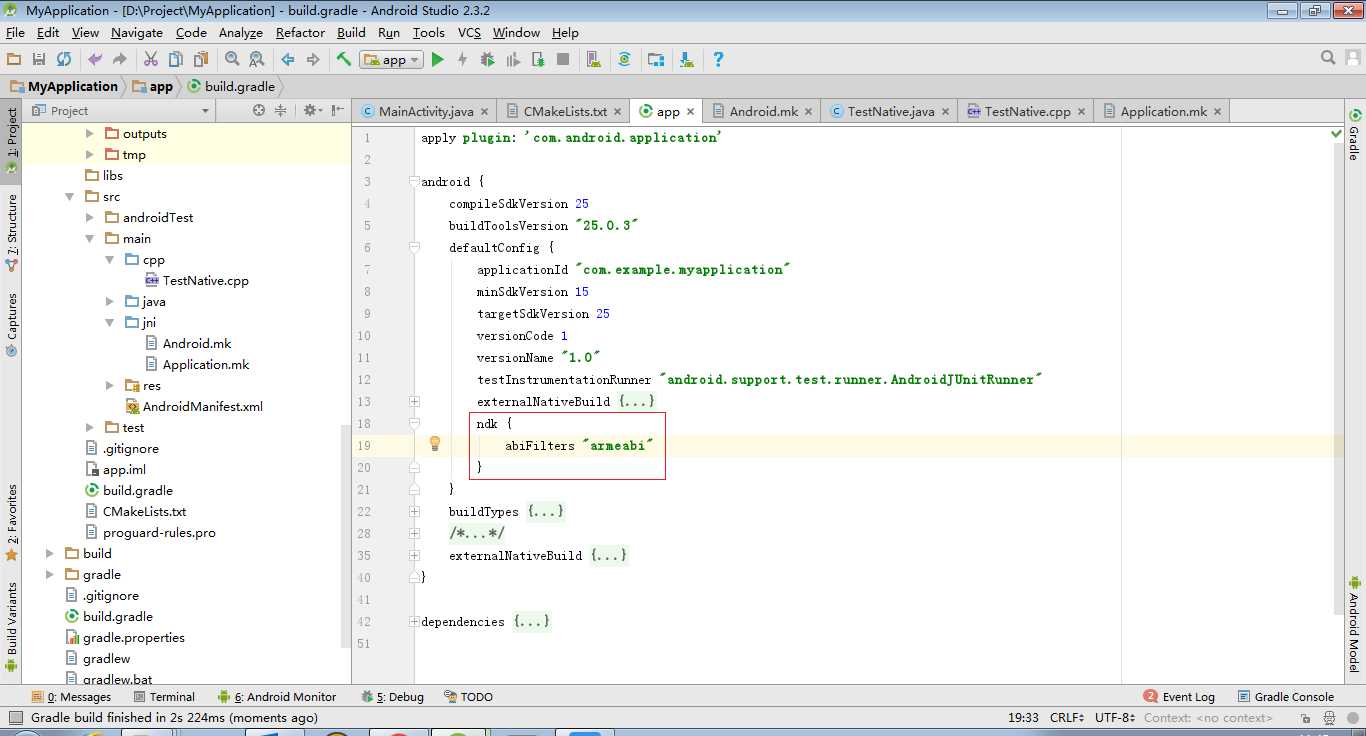Viewport: 1366px width, 736px height.
Task: Click the MyApplication breadcrumb
Action: (63, 87)
